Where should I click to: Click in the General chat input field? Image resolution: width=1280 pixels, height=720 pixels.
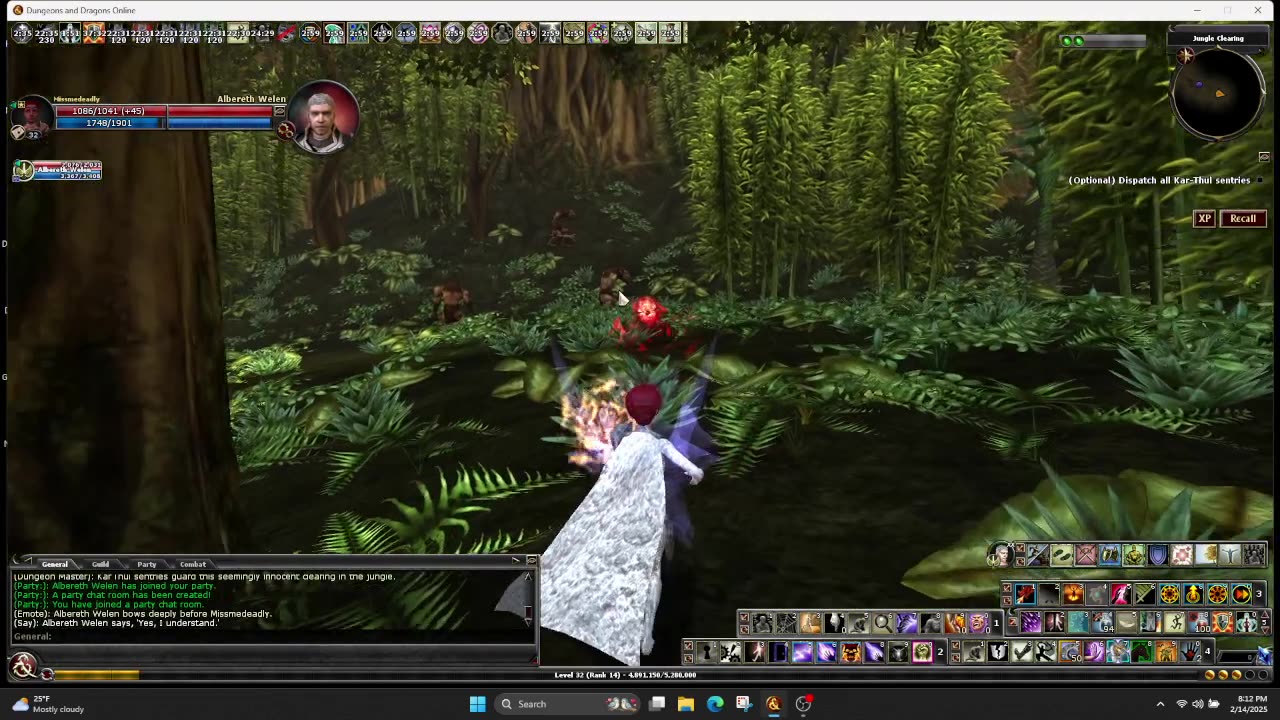point(274,636)
